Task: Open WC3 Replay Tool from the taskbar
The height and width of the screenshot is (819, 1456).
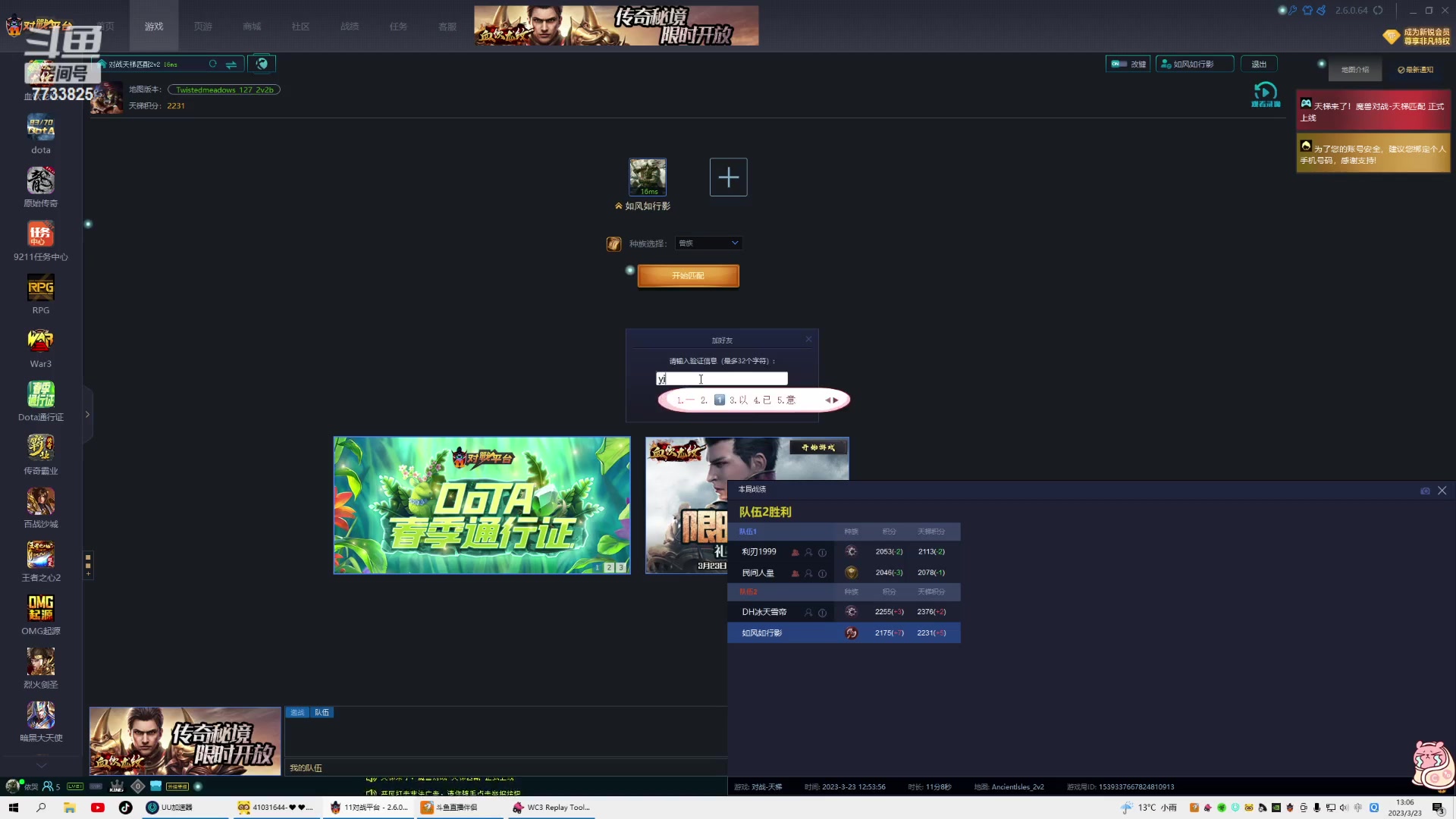Action: tap(552, 808)
